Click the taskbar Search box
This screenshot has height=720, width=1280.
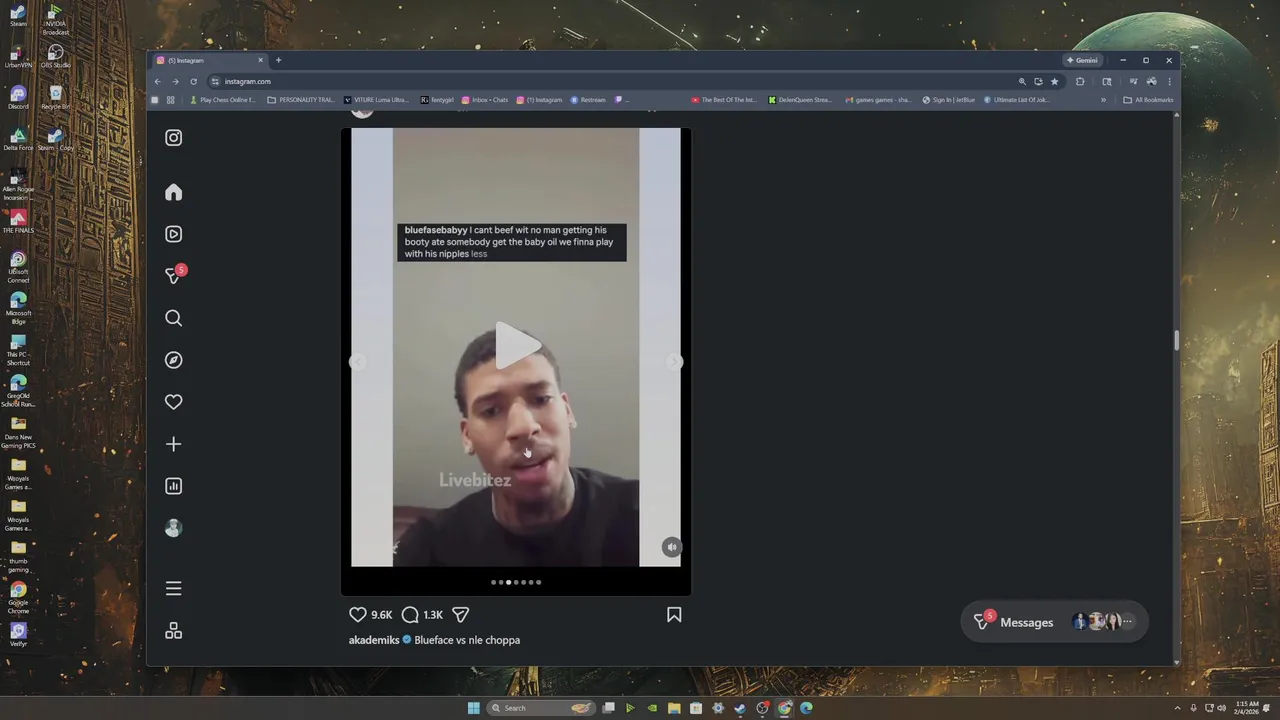coord(540,708)
